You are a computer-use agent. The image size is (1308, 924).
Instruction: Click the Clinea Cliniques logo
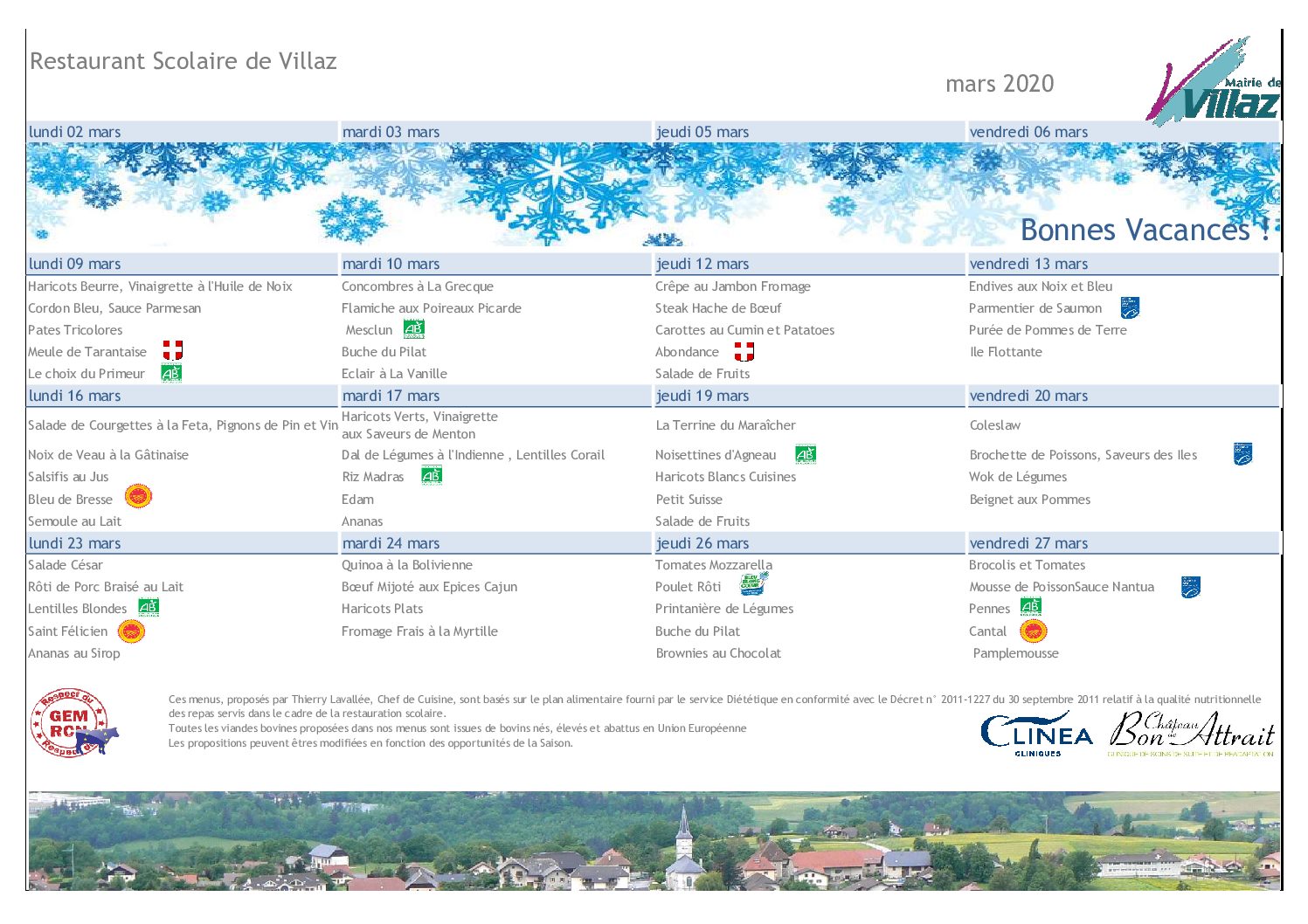(1037, 734)
